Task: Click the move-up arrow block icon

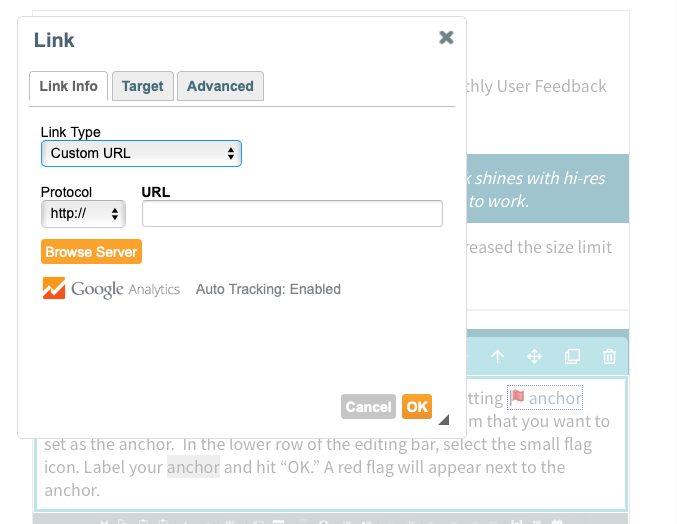Action: [497, 357]
